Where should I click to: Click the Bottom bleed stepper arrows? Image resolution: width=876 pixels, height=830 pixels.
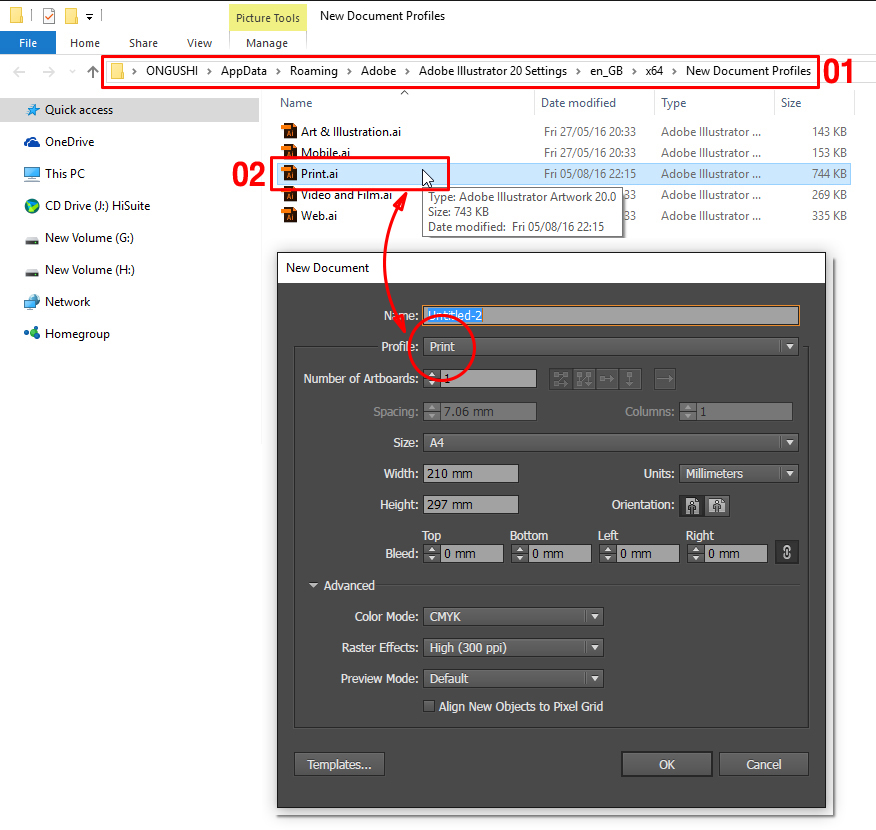pyautogui.click(x=520, y=554)
